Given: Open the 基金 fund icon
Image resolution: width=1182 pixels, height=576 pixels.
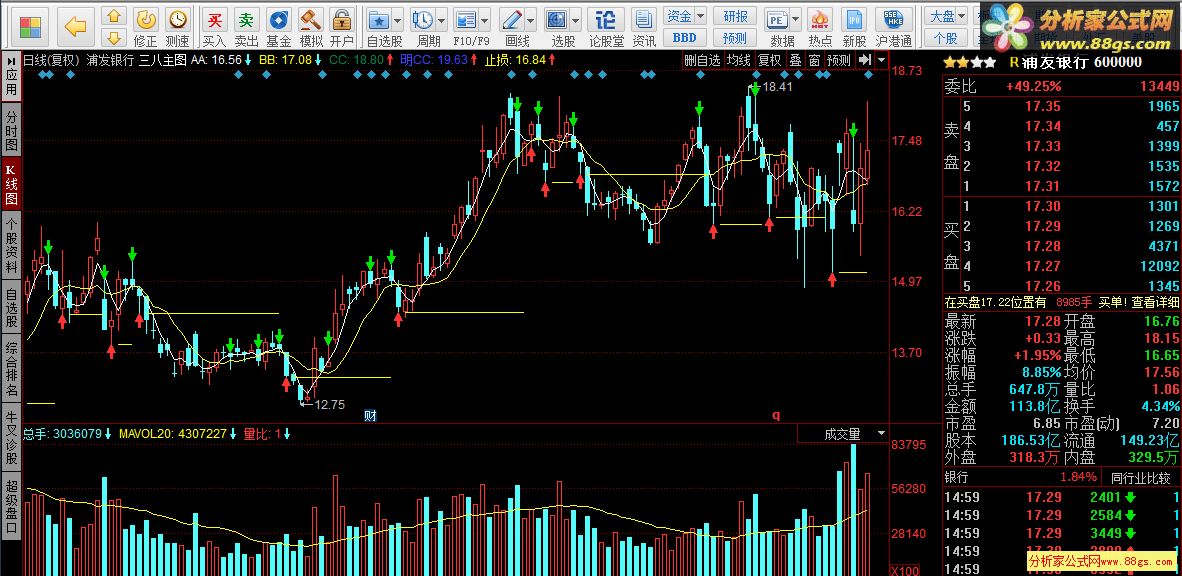Looking at the screenshot, I should [x=279, y=20].
